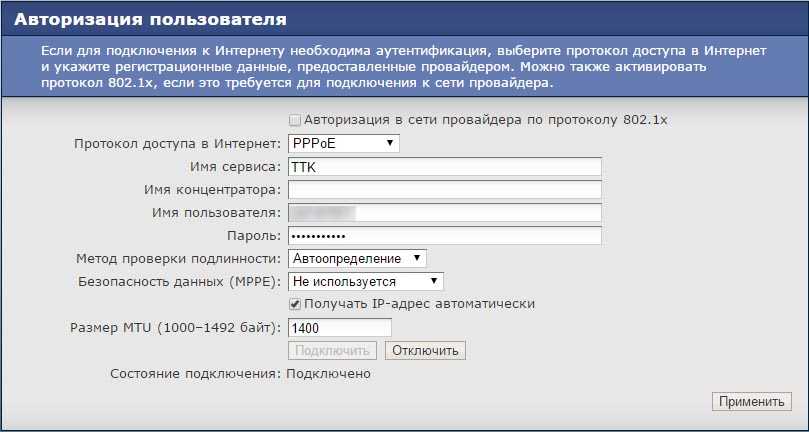809x432 pixels.
Task: Uncheck automatic IP address checkbox
Action: (x=295, y=304)
